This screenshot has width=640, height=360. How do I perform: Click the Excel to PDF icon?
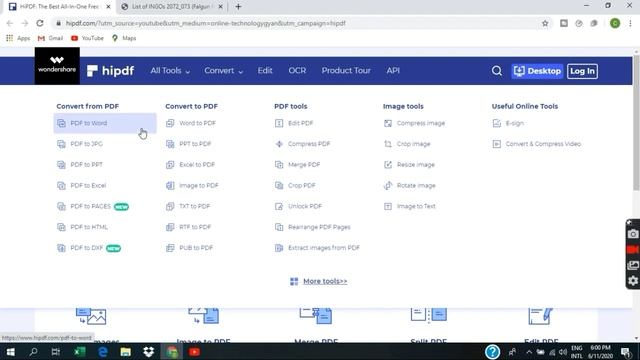(x=170, y=165)
